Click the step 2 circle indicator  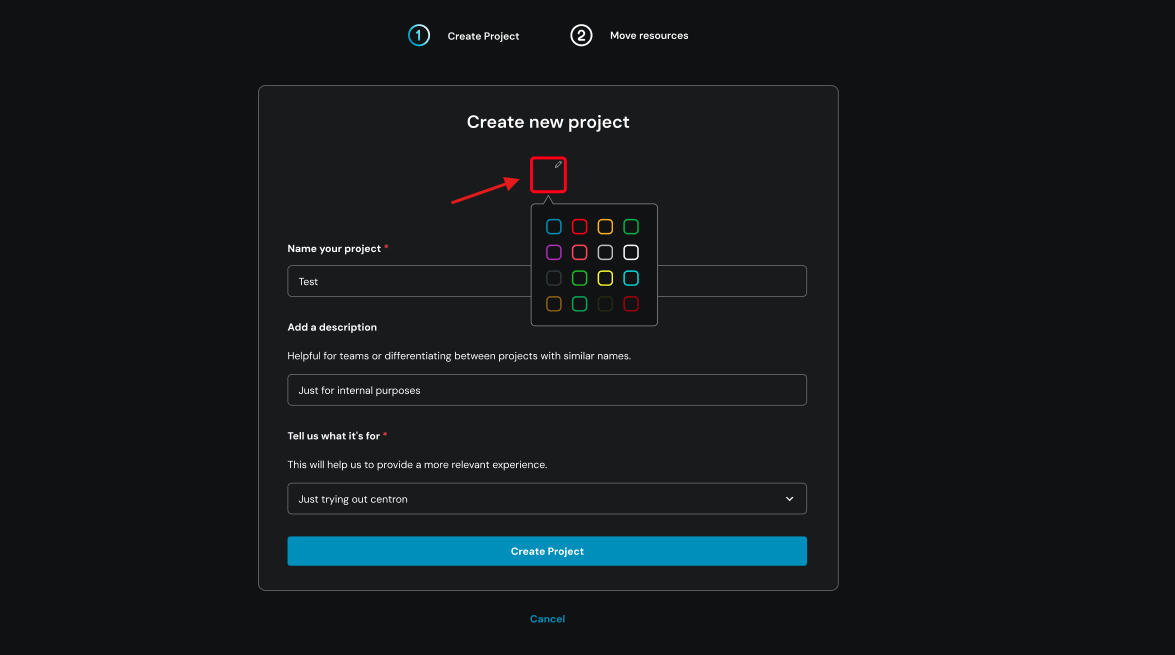581,36
